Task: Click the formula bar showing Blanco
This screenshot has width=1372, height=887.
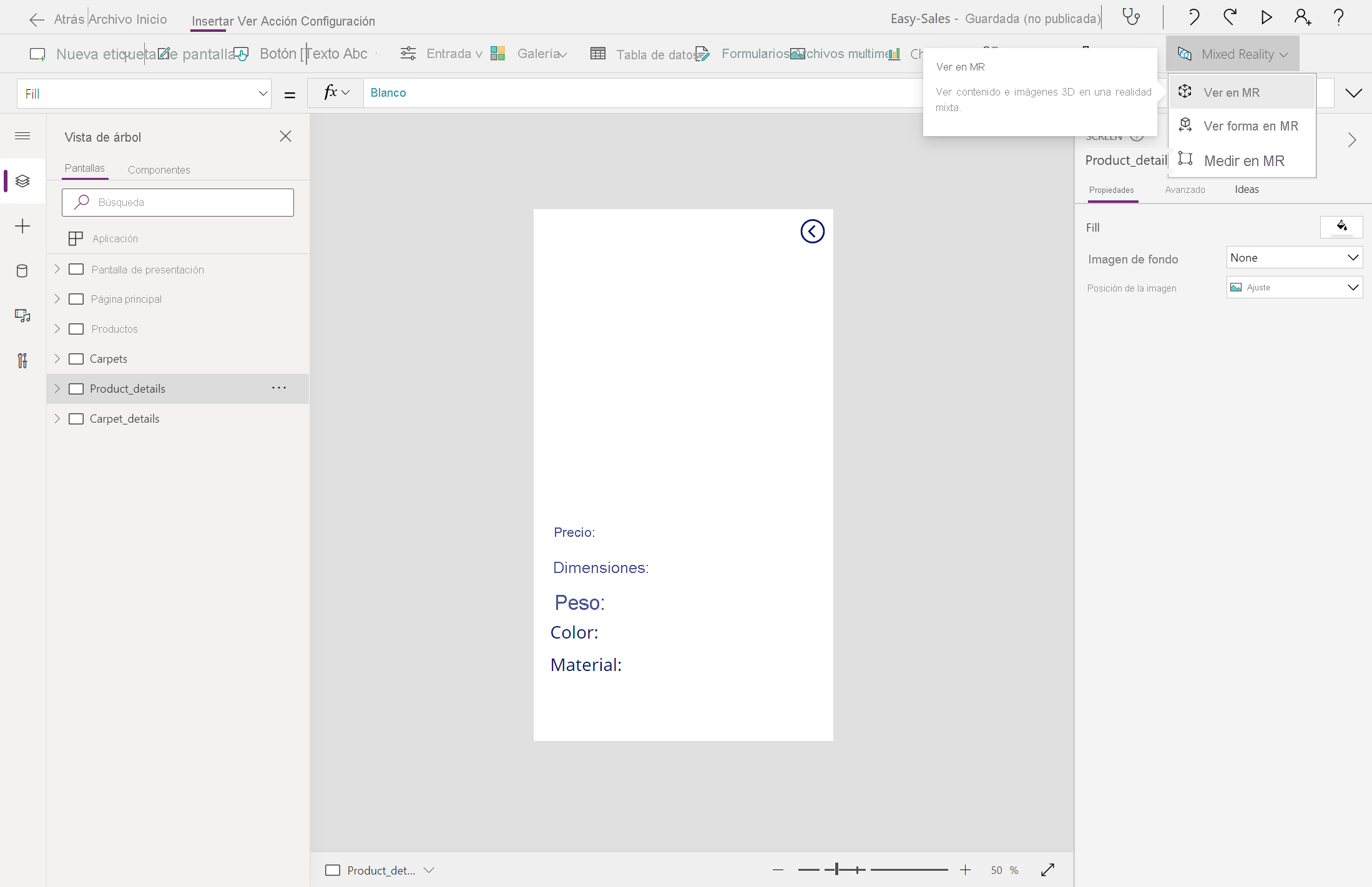Action: (x=643, y=92)
